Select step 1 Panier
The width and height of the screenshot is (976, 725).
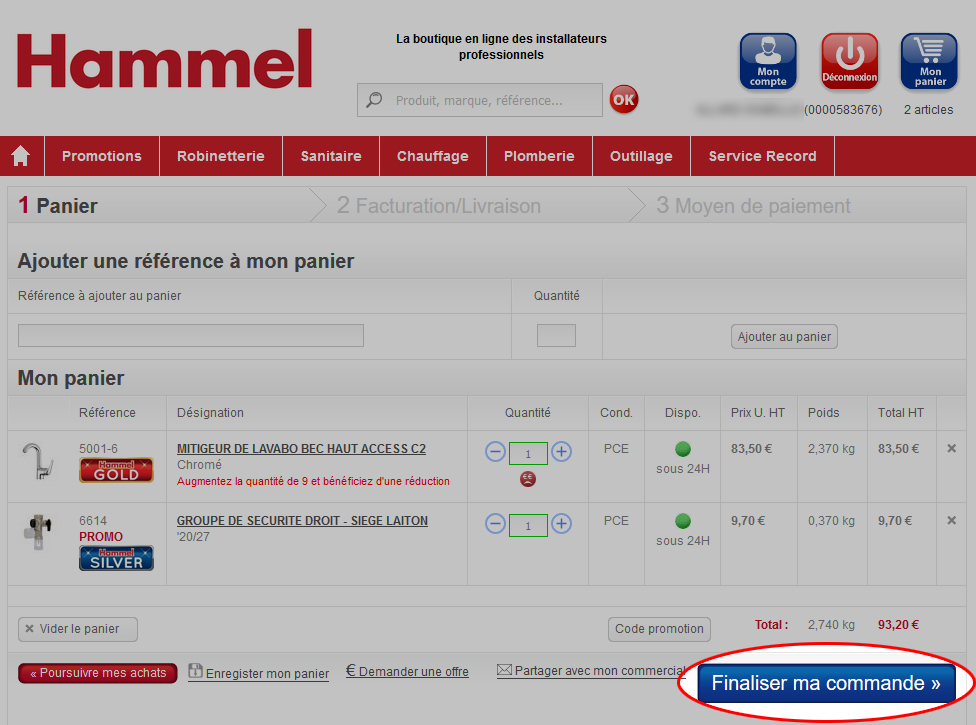(x=57, y=205)
